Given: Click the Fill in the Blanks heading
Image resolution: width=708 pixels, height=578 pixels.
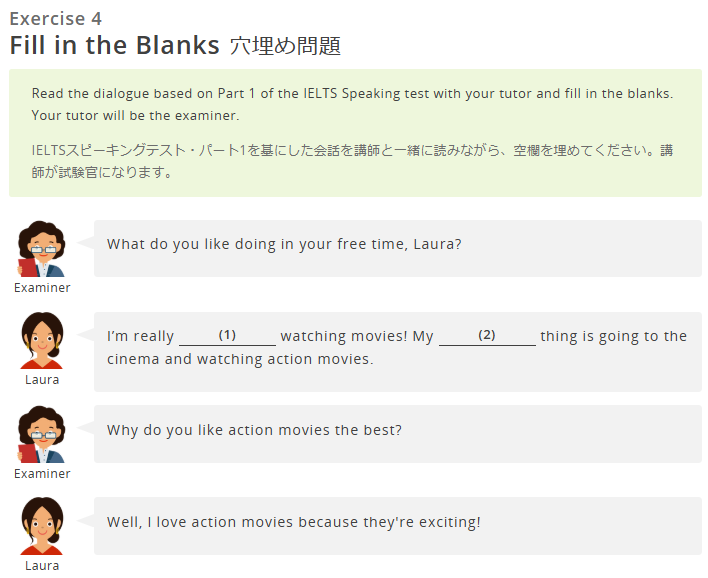Looking at the screenshot, I should (115, 45).
